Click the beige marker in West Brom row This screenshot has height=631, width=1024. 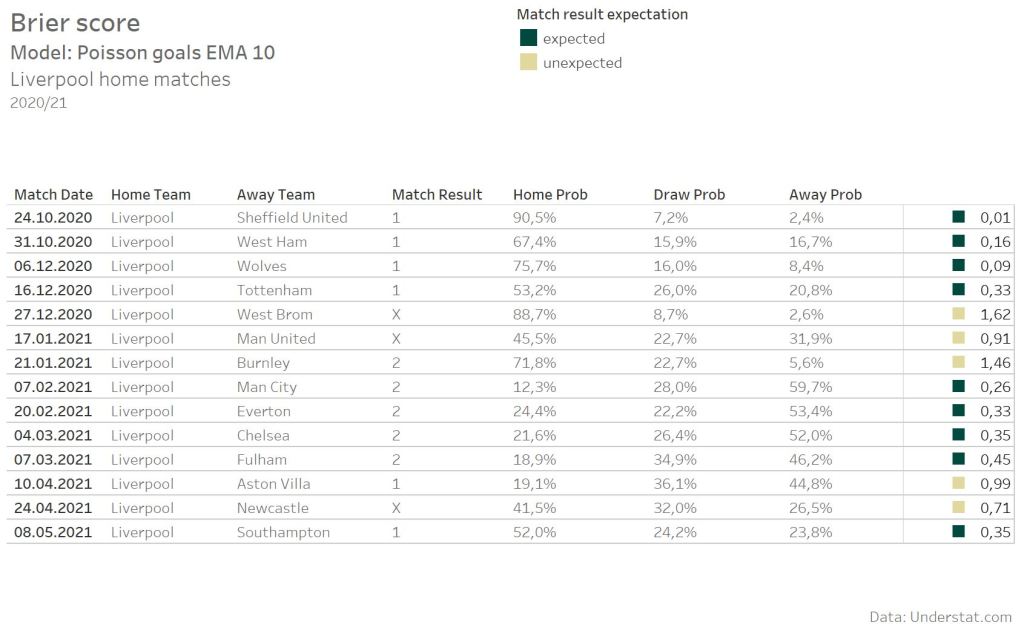958,313
